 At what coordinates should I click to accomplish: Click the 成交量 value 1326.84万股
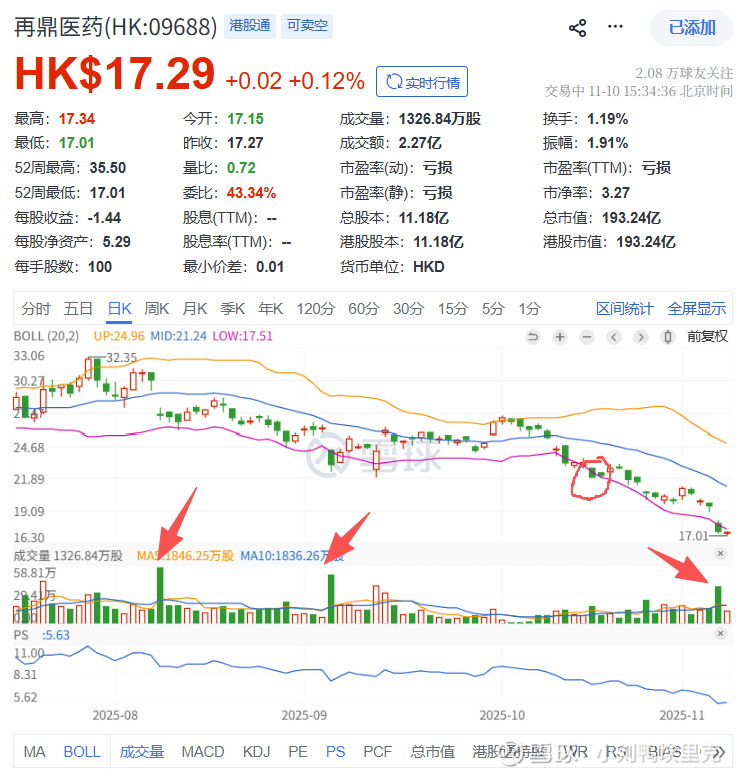coord(440,119)
